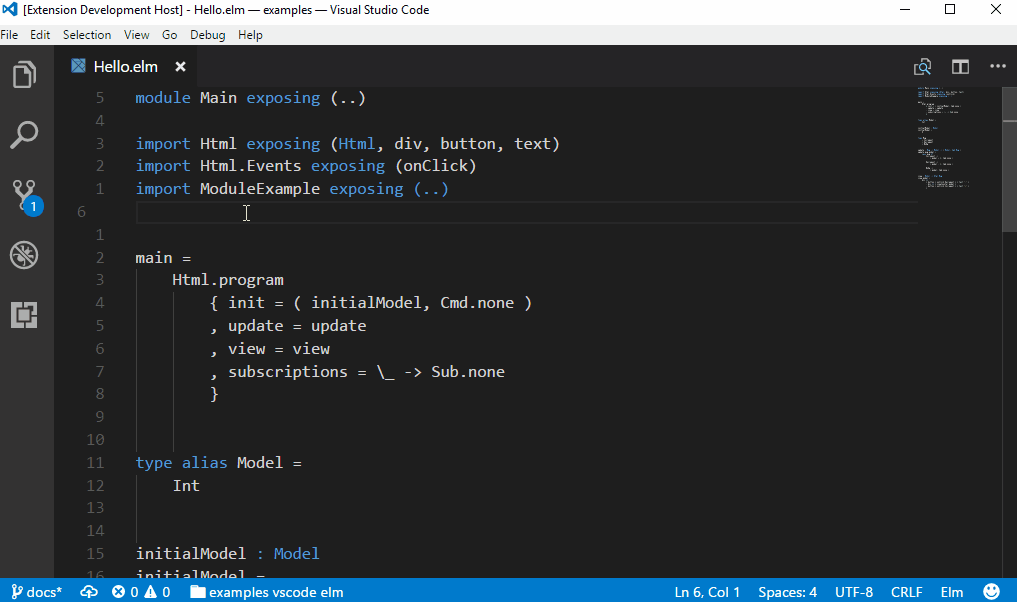Click 'ModuleExample' in the import line

click(x=259, y=189)
